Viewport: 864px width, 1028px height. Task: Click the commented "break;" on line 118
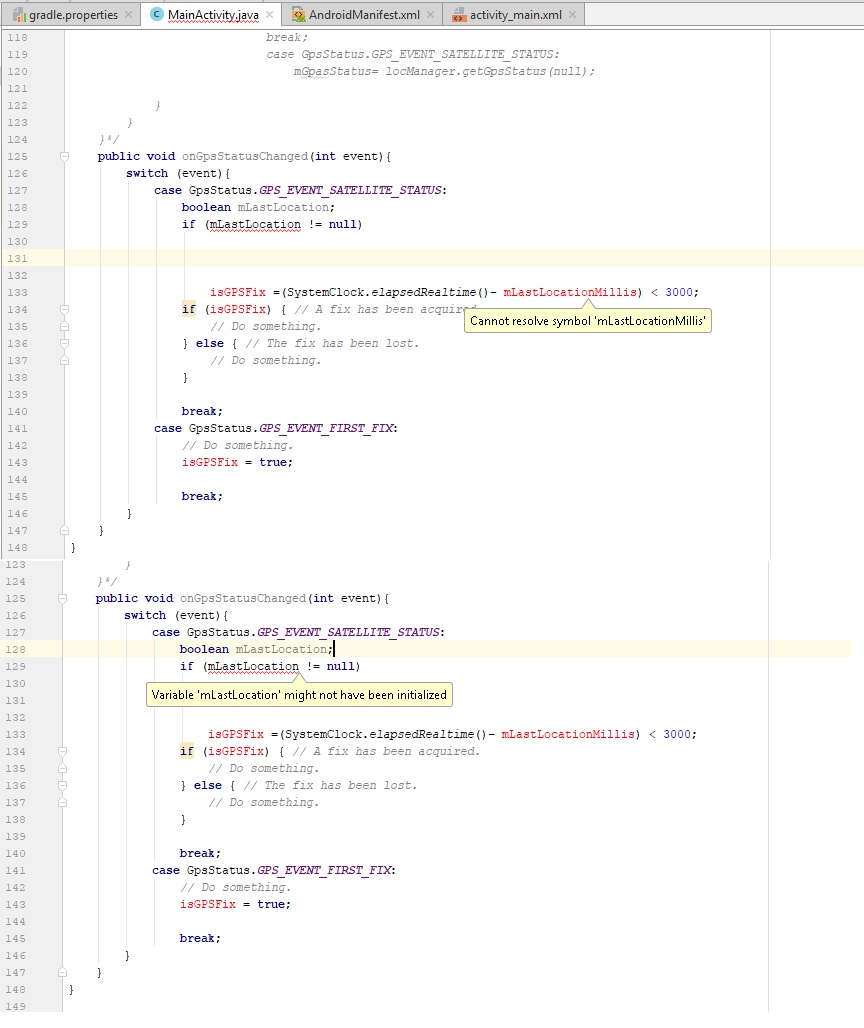pos(286,37)
